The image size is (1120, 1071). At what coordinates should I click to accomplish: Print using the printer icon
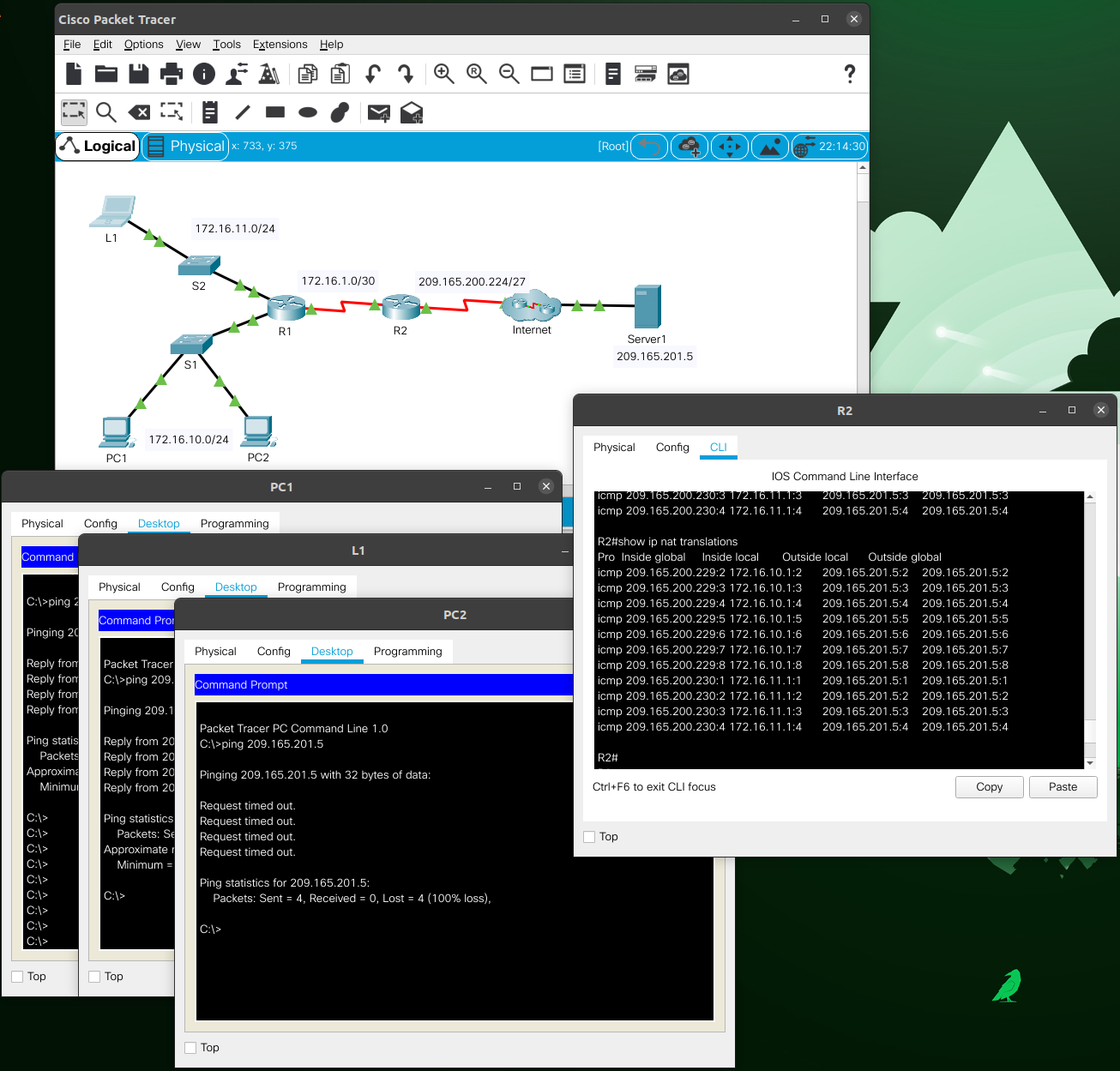(x=172, y=74)
